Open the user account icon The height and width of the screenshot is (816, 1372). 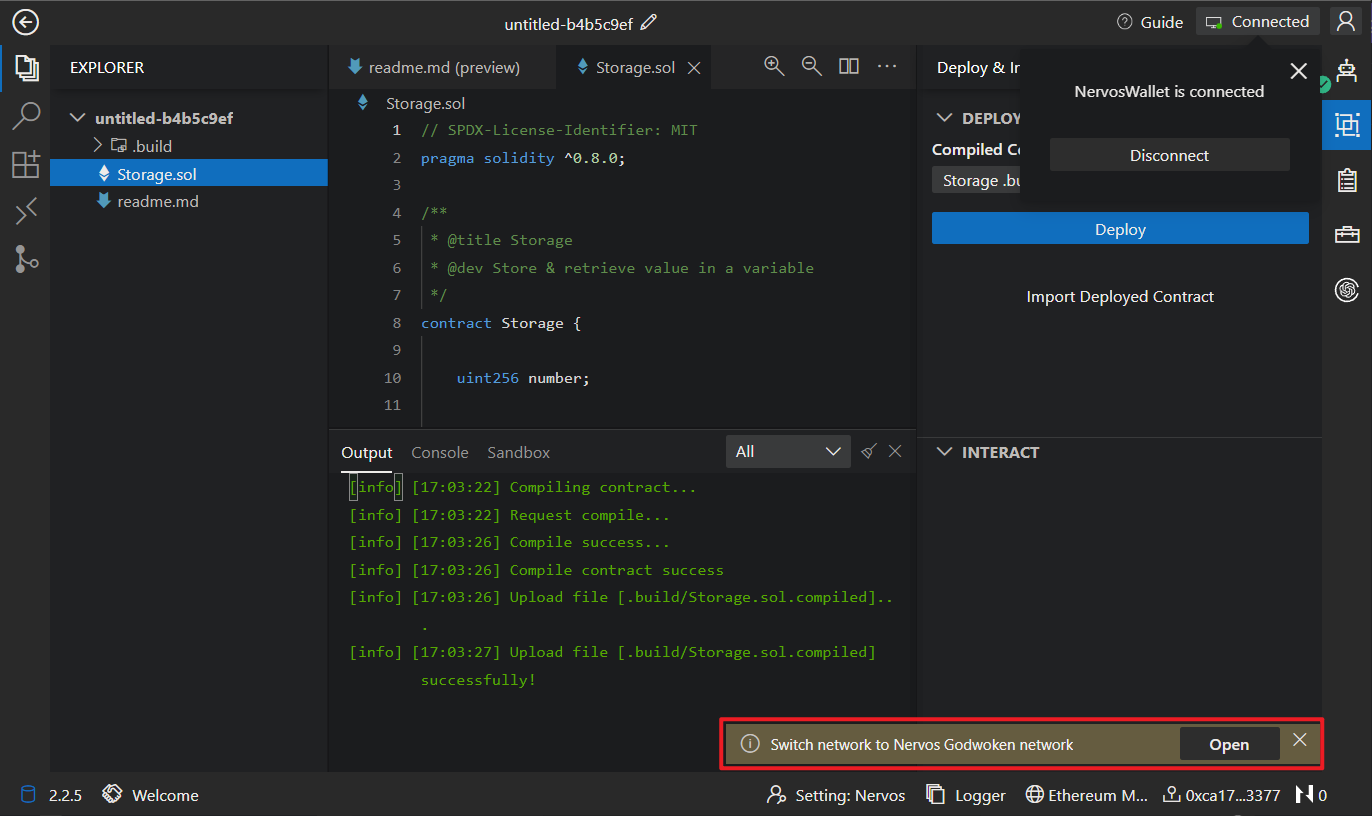coord(1346,22)
